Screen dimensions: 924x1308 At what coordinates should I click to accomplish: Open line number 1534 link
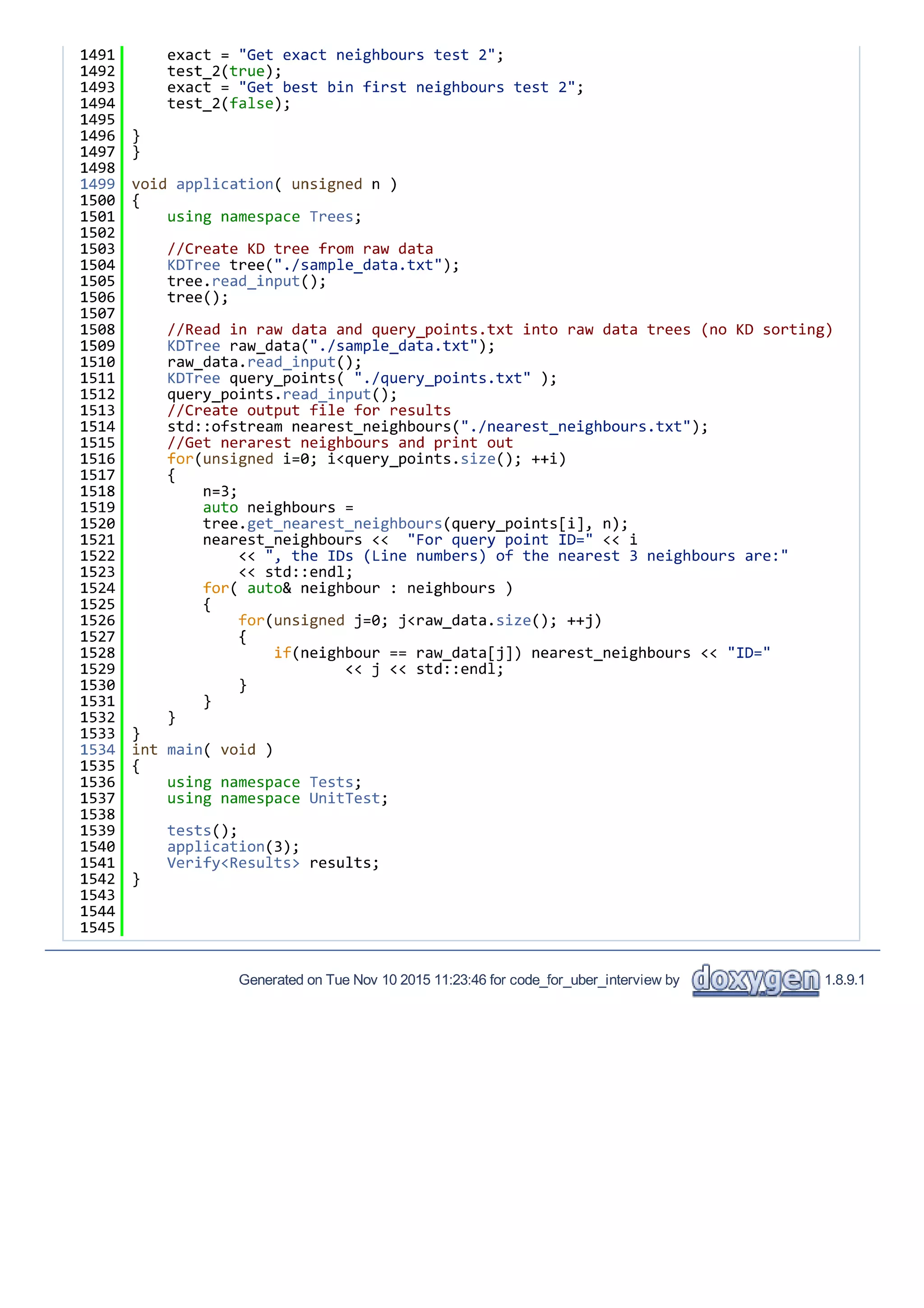click(97, 750)
